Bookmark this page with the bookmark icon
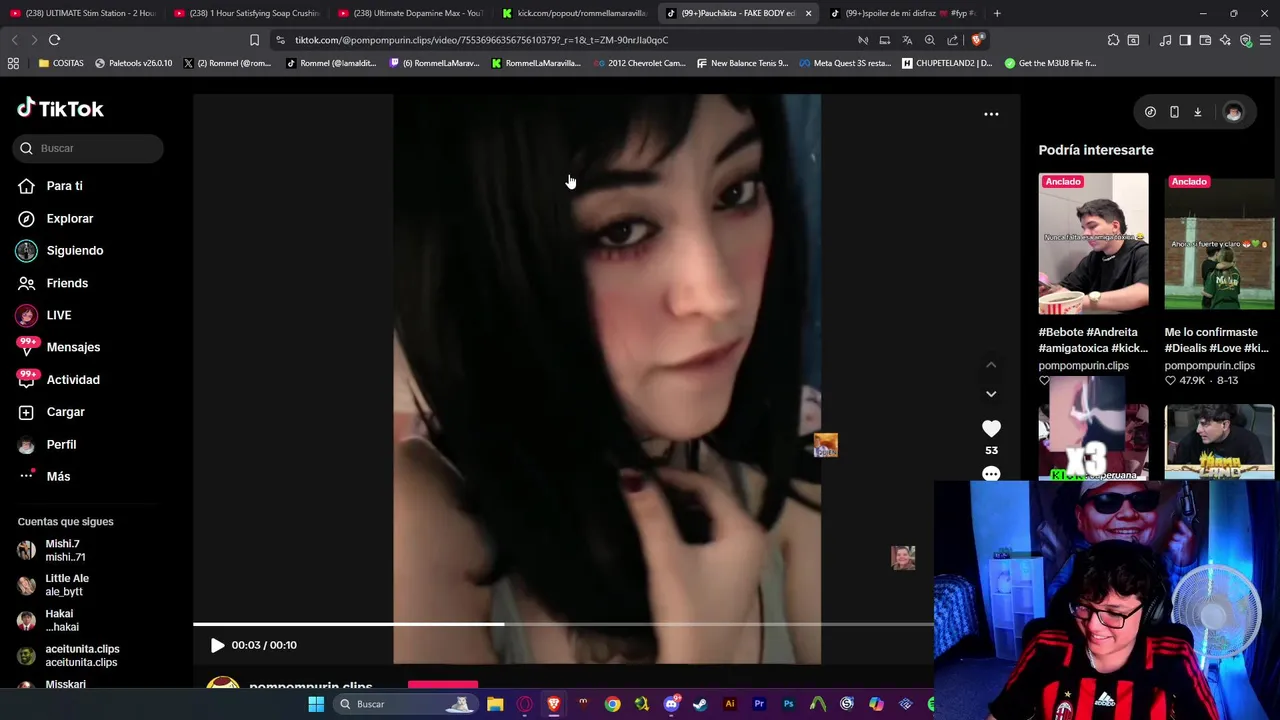The image size is (1280, 720). (x=254, y=40)
